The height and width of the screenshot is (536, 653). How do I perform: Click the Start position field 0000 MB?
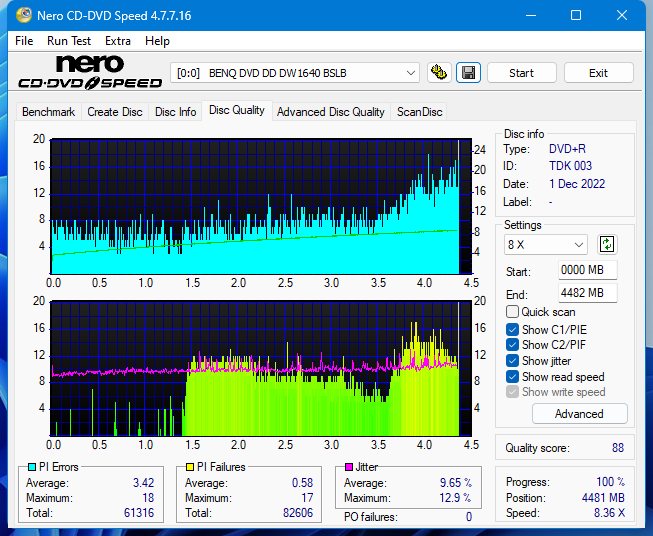(x=587, y=270)
